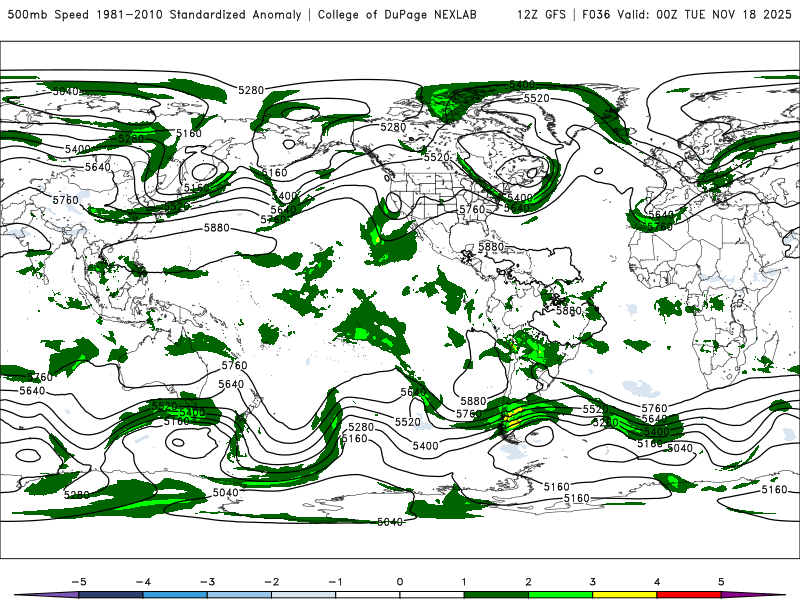Click the '2' colorbar tick label

point(528,582)
